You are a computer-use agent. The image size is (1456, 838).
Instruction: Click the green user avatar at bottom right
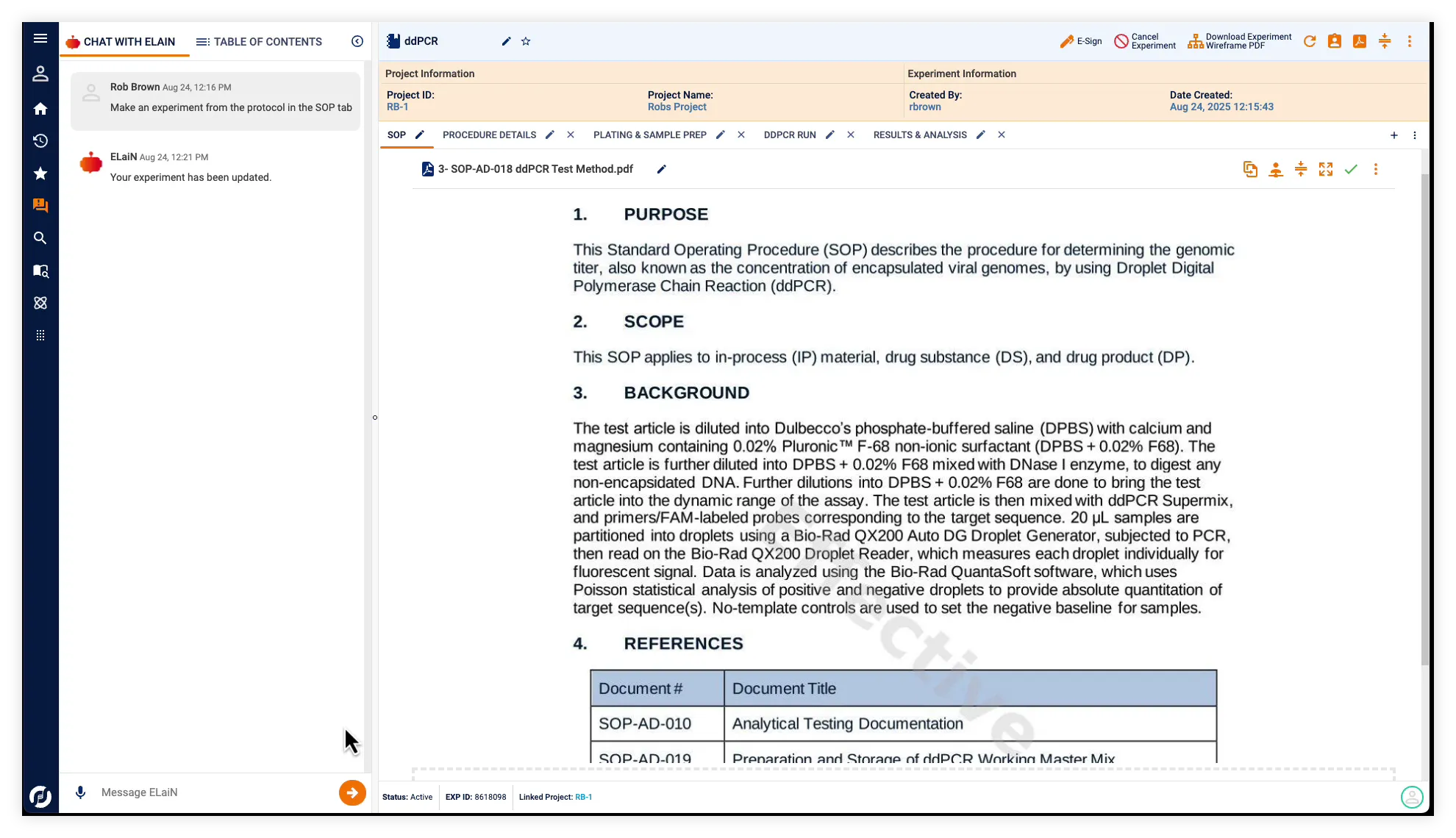coord(1412,797)
